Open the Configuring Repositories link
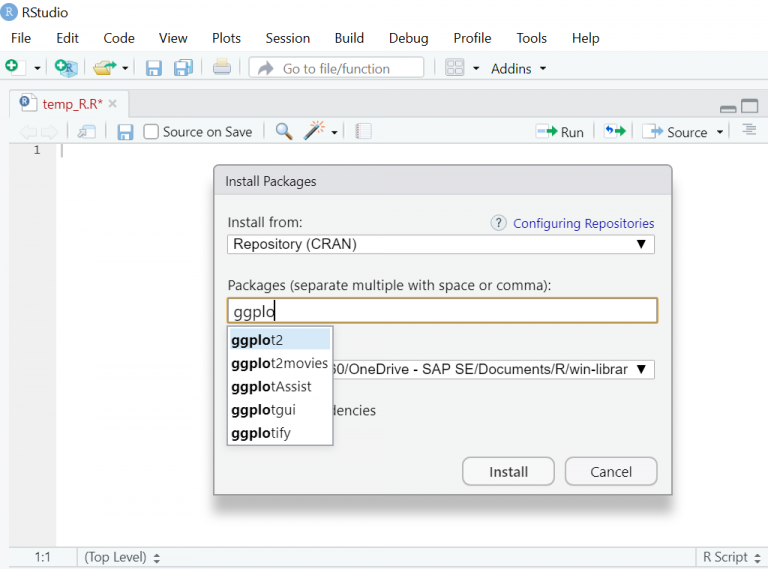The height and width of the screenshot is (569, 768). pos(583,223)
